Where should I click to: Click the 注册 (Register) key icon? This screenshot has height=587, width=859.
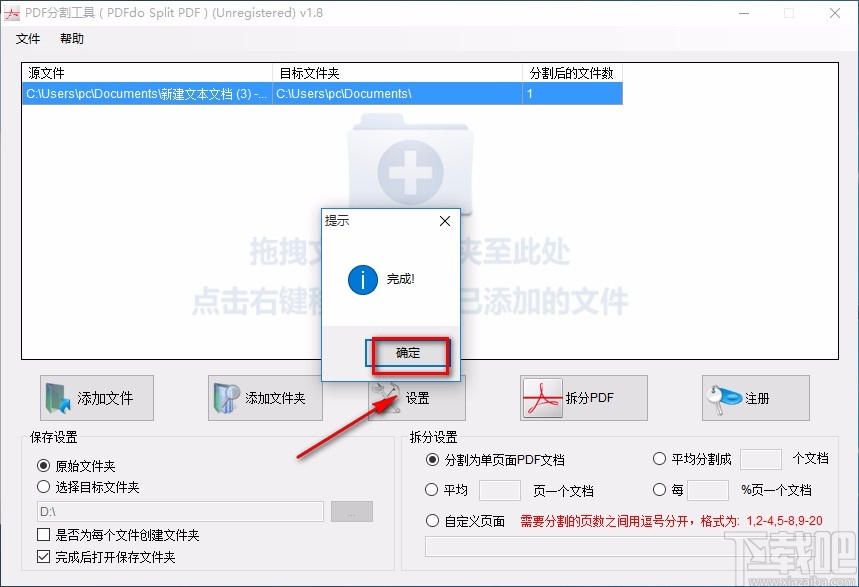[723, 397]
